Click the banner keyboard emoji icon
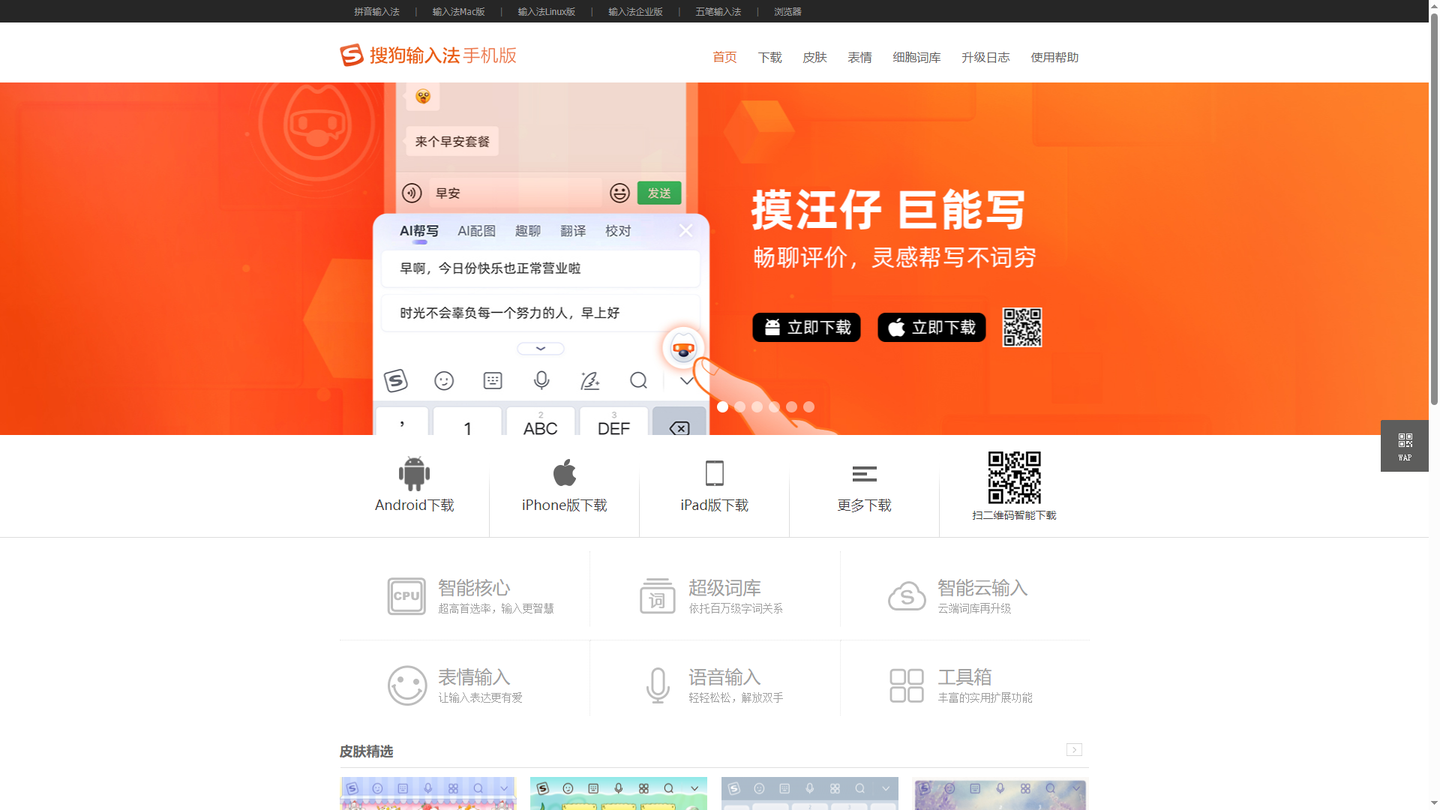 [444, 380]
